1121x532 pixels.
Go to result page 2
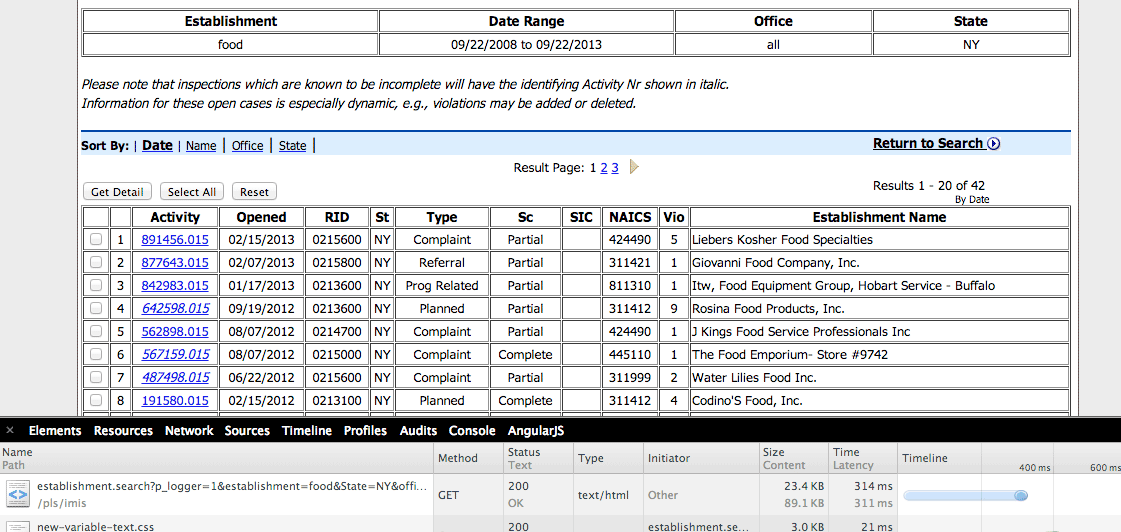[x=603, y=168]
